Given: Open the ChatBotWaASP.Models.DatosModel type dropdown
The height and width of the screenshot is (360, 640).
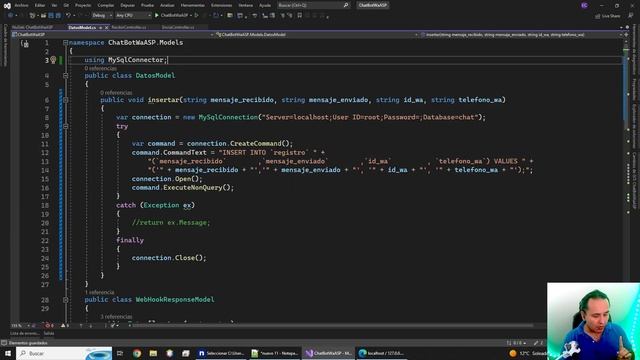Looking at the screenshot, I should click(317, 35).
